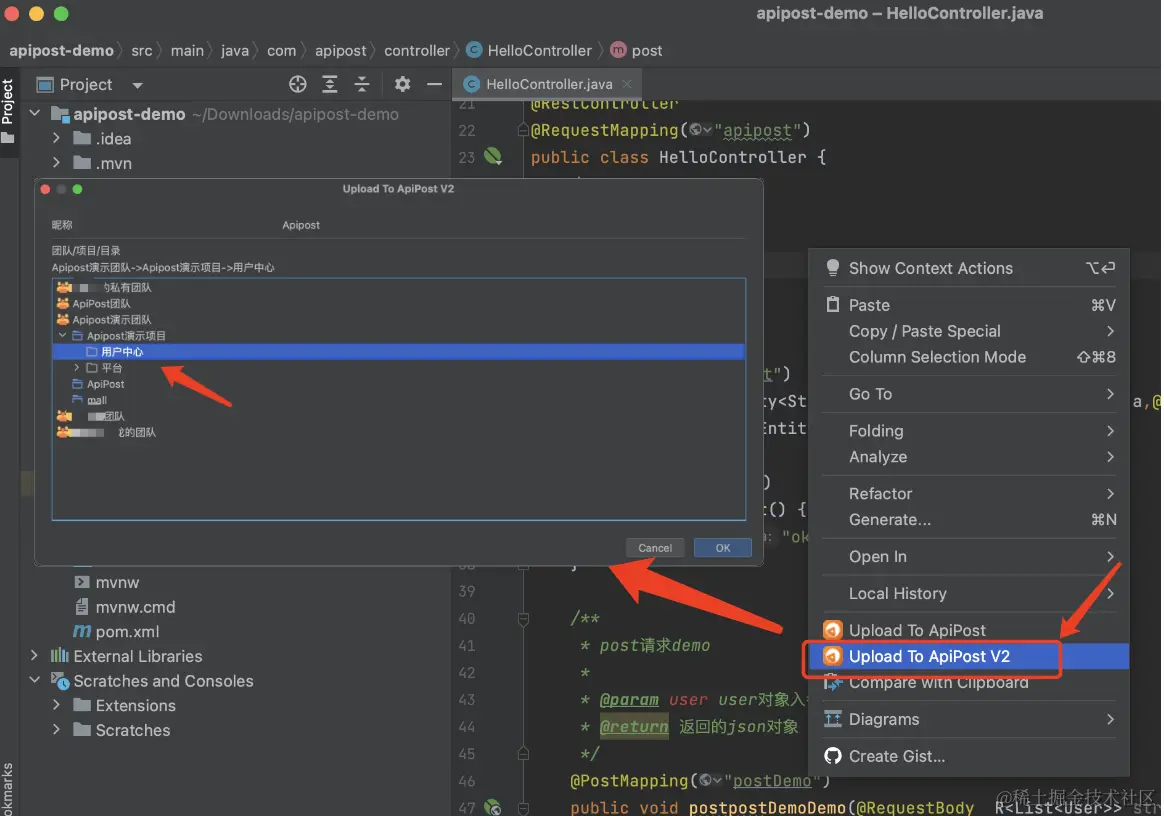Open Local History submenu
This screenshot has height=816, width=1164.
pos(969,594)
